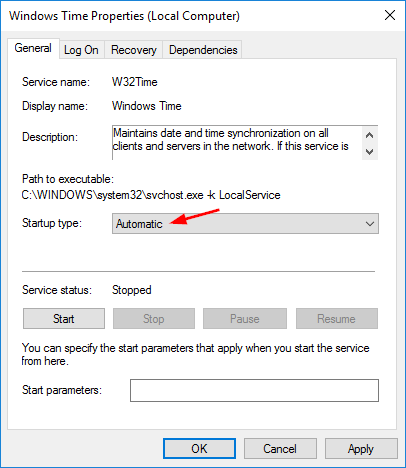Switch to the Dependencies tab
406x468 pixels.
(x=203, y=50)
